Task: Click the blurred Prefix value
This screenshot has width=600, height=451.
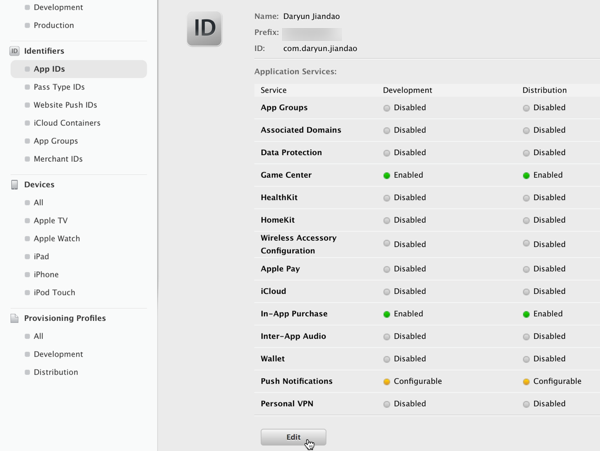Action: click(x=312, y=33)
